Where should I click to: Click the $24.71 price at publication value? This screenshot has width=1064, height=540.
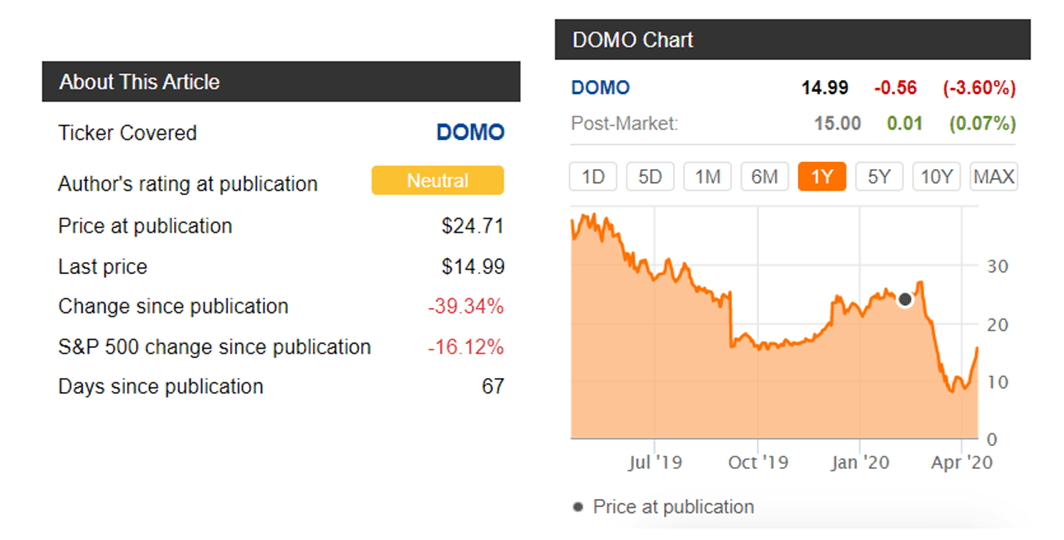473,226
